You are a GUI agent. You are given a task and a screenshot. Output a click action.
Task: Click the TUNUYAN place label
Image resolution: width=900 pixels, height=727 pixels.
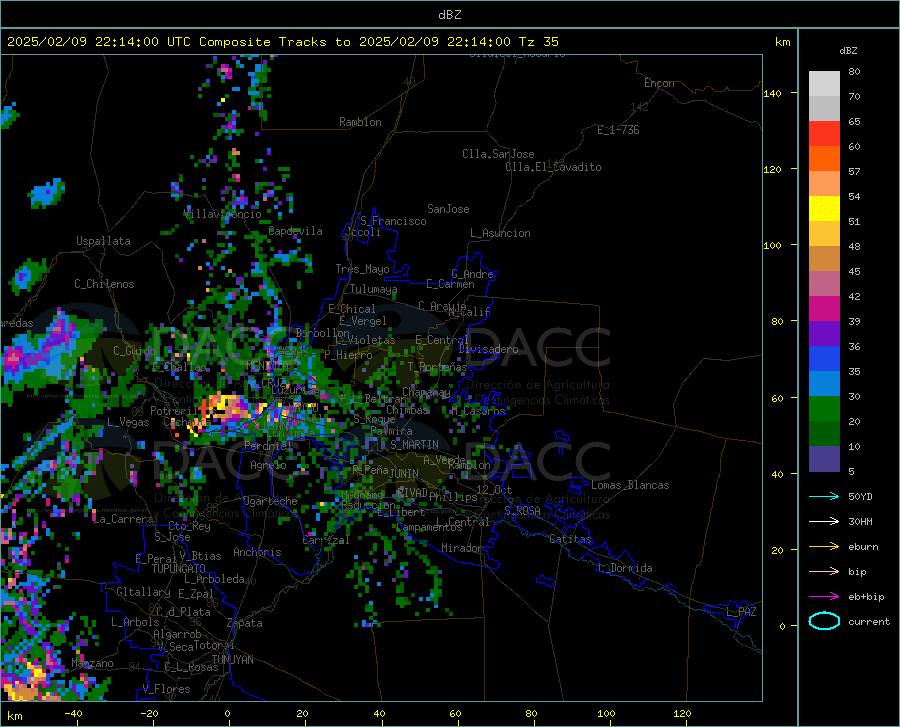232,660
